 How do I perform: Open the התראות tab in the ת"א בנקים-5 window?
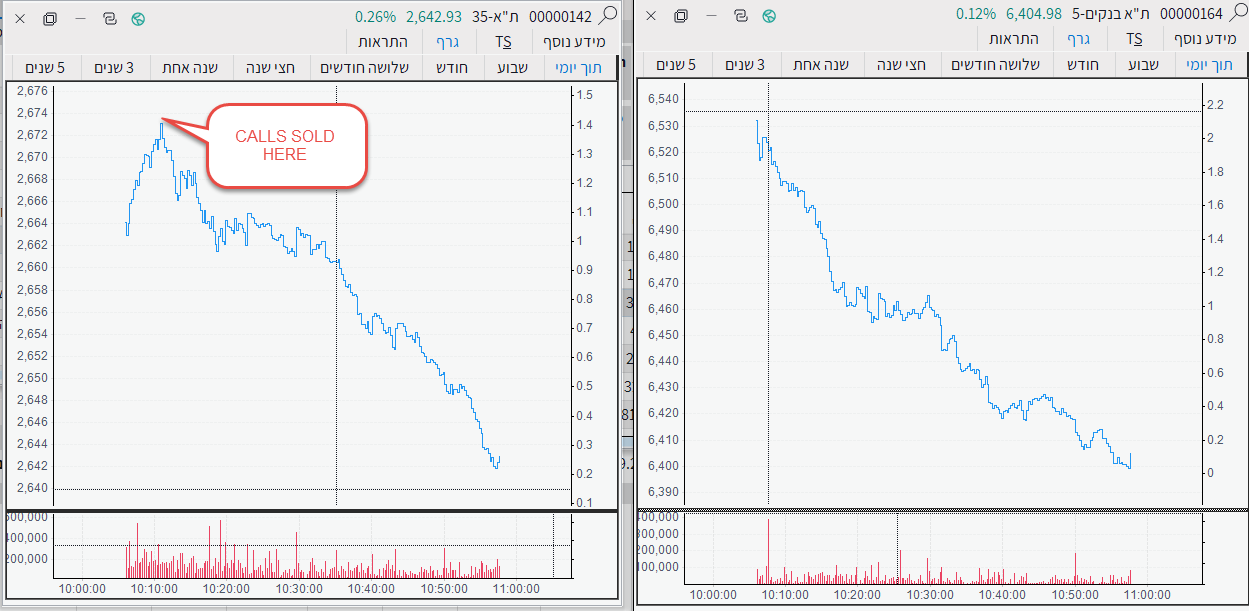(x=1014, y=39)
